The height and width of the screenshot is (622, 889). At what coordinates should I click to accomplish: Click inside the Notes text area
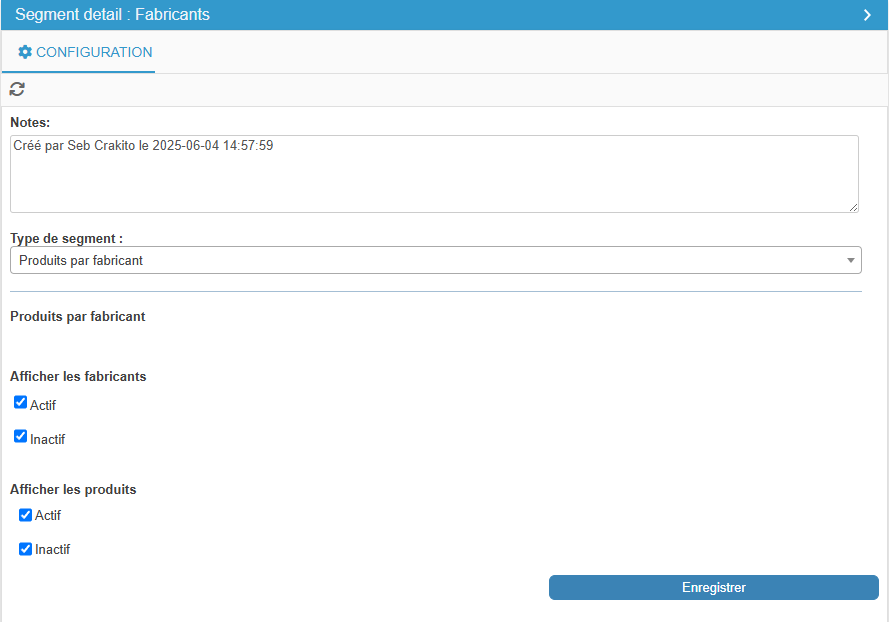(x=434, y=174)
